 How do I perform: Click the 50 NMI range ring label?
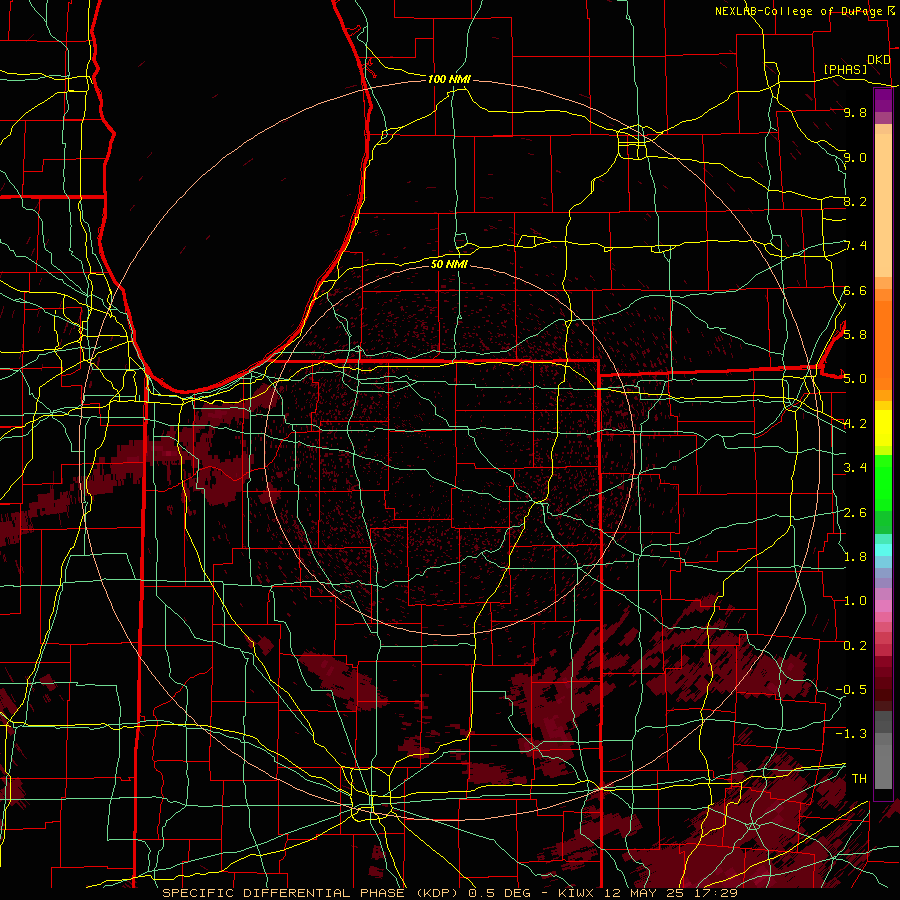[449, 264]
